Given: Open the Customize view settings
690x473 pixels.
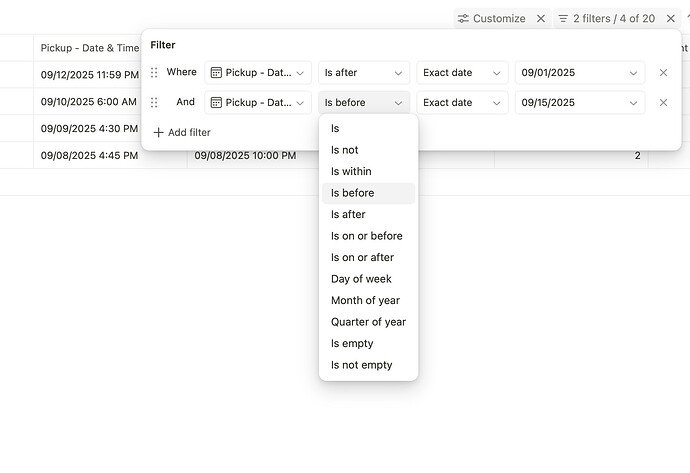Looking at the screenshot, I should (x=491, y=18).
